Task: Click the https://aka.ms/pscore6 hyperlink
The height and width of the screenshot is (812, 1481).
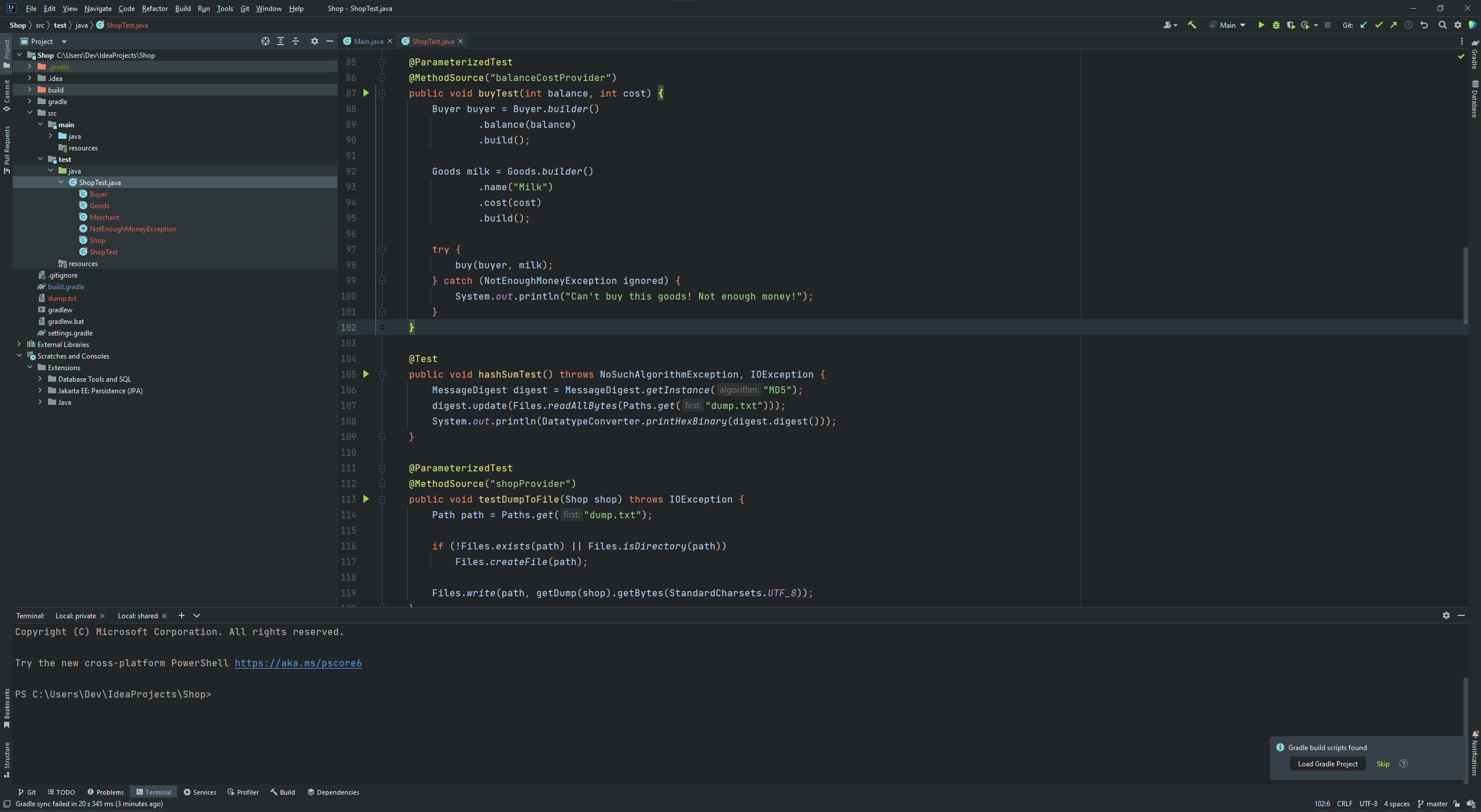Action: pyautogui.click(x=298, y=663)
